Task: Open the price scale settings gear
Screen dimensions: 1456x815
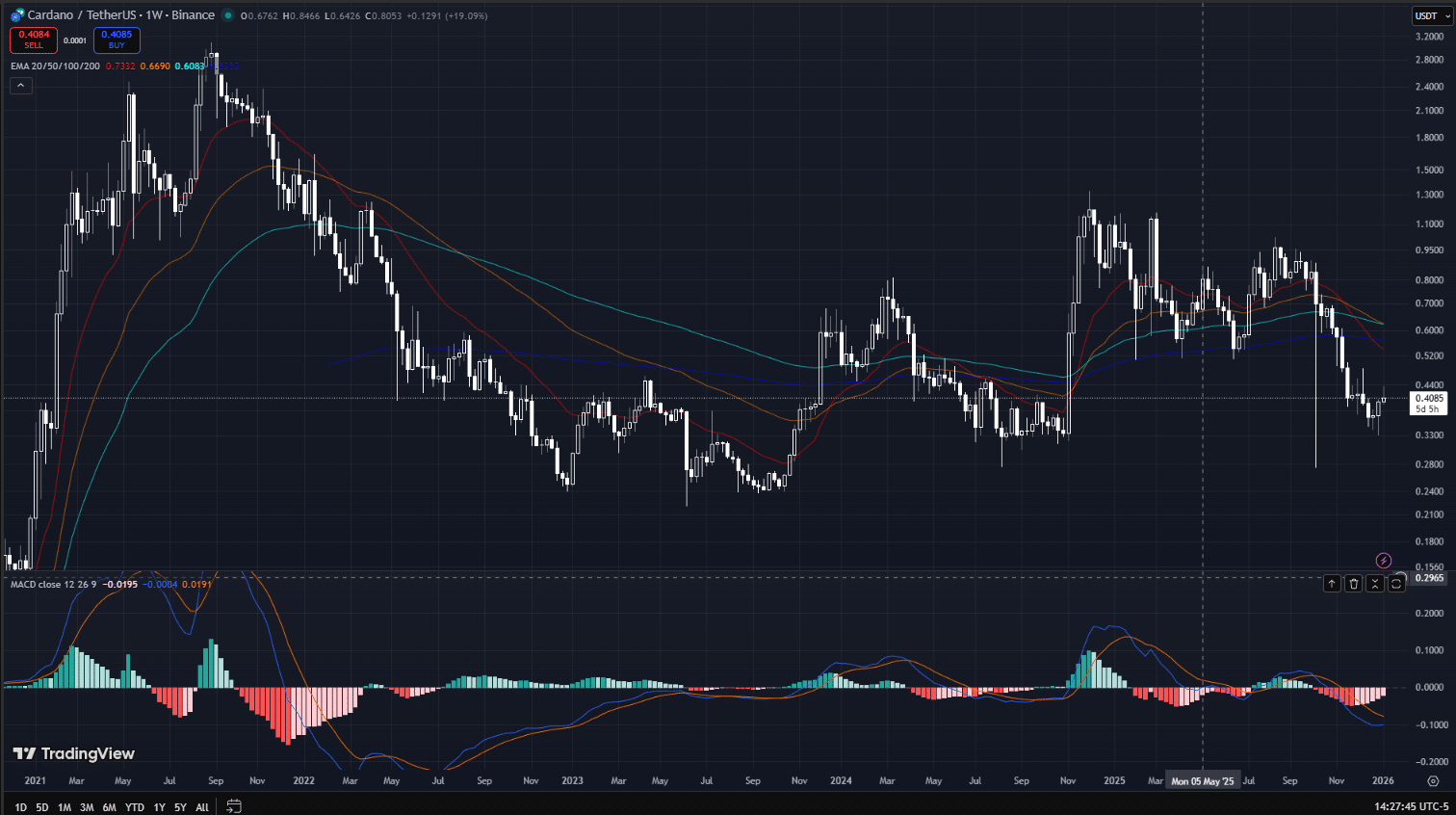Action: click(1434, 780)
